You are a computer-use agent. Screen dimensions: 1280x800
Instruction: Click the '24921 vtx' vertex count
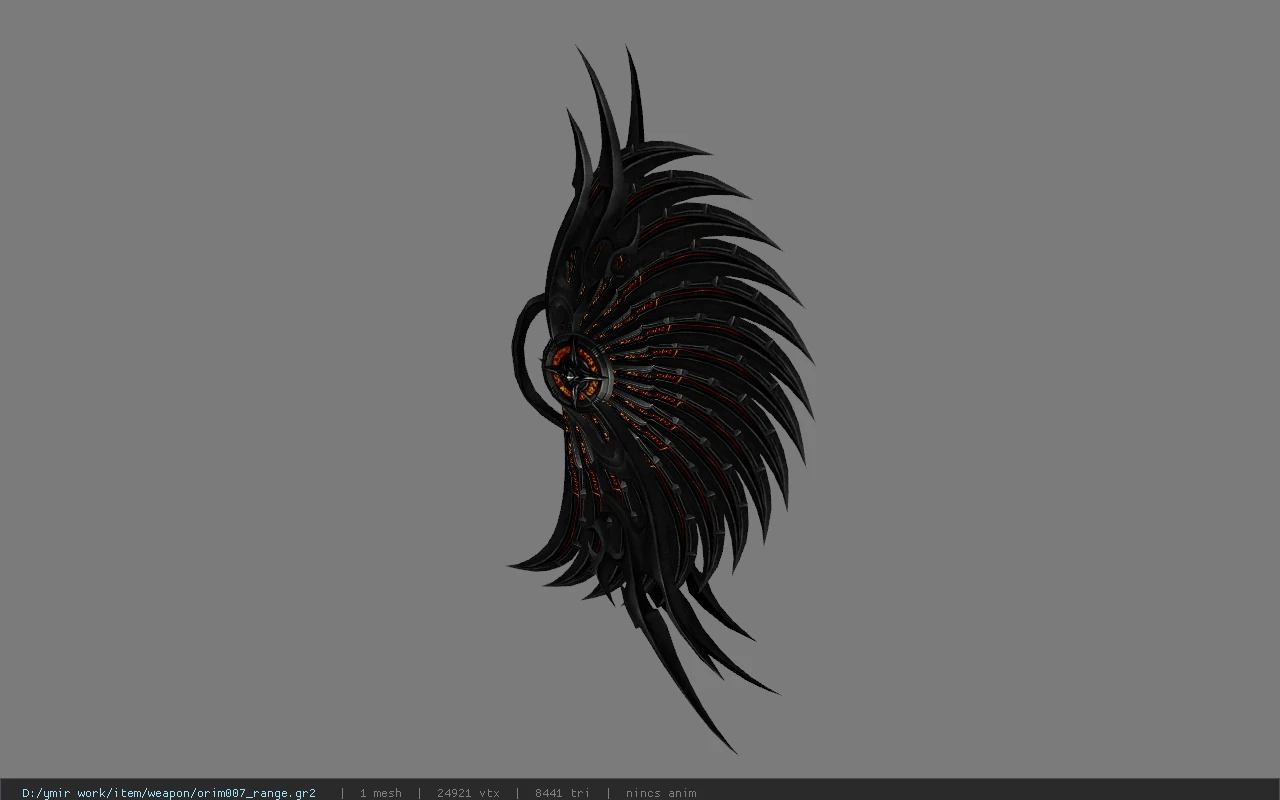point(468,793)
